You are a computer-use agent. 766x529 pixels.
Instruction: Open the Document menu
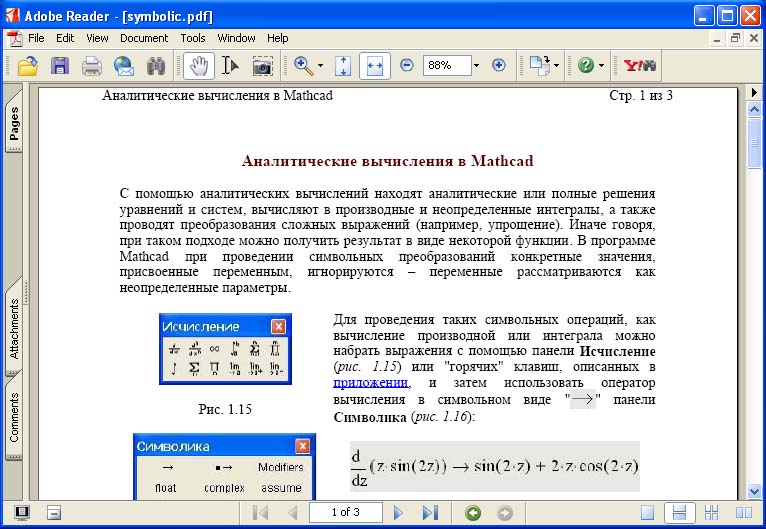[x=144, y=38]
